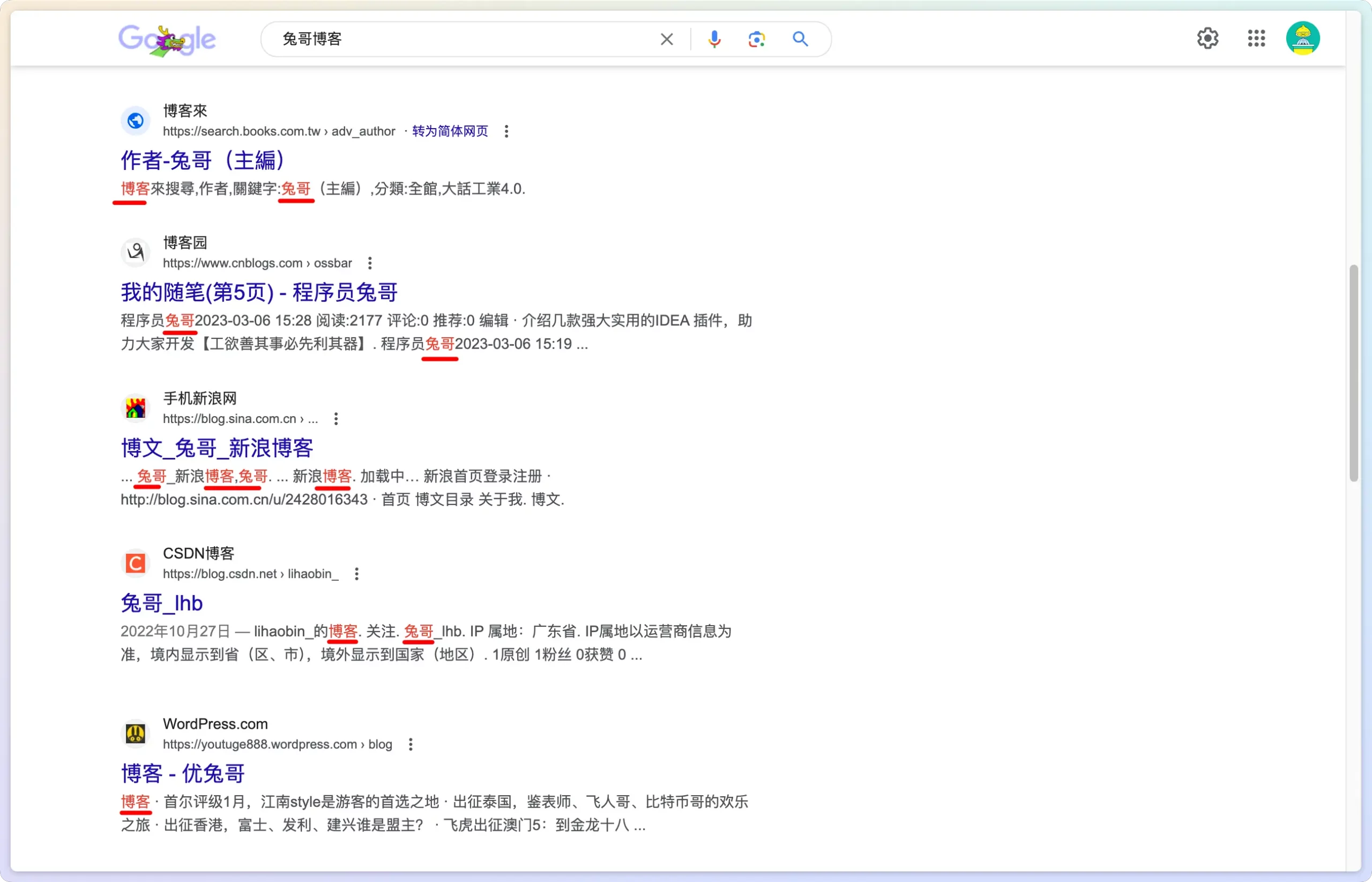Click the WordPress.com result favicon
1372x882 pixels.
(x=136, y=733)
